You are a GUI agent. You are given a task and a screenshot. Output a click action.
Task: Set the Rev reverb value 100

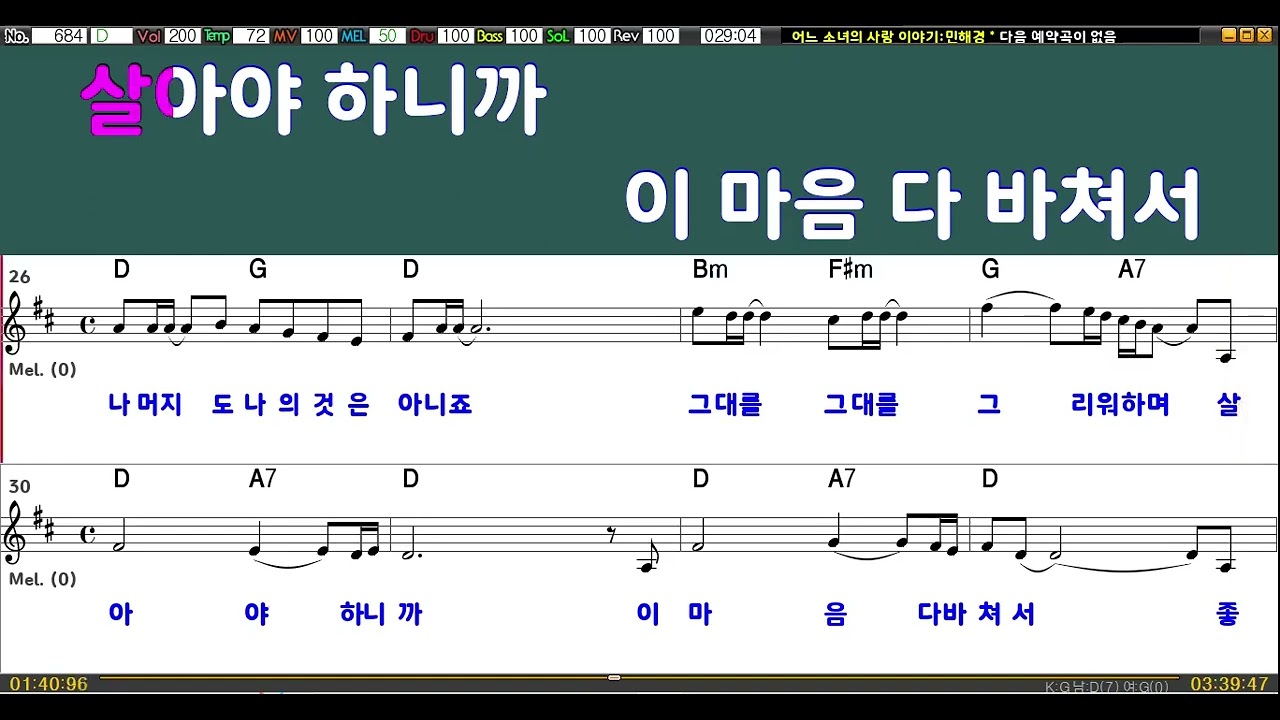click(660, 36)
